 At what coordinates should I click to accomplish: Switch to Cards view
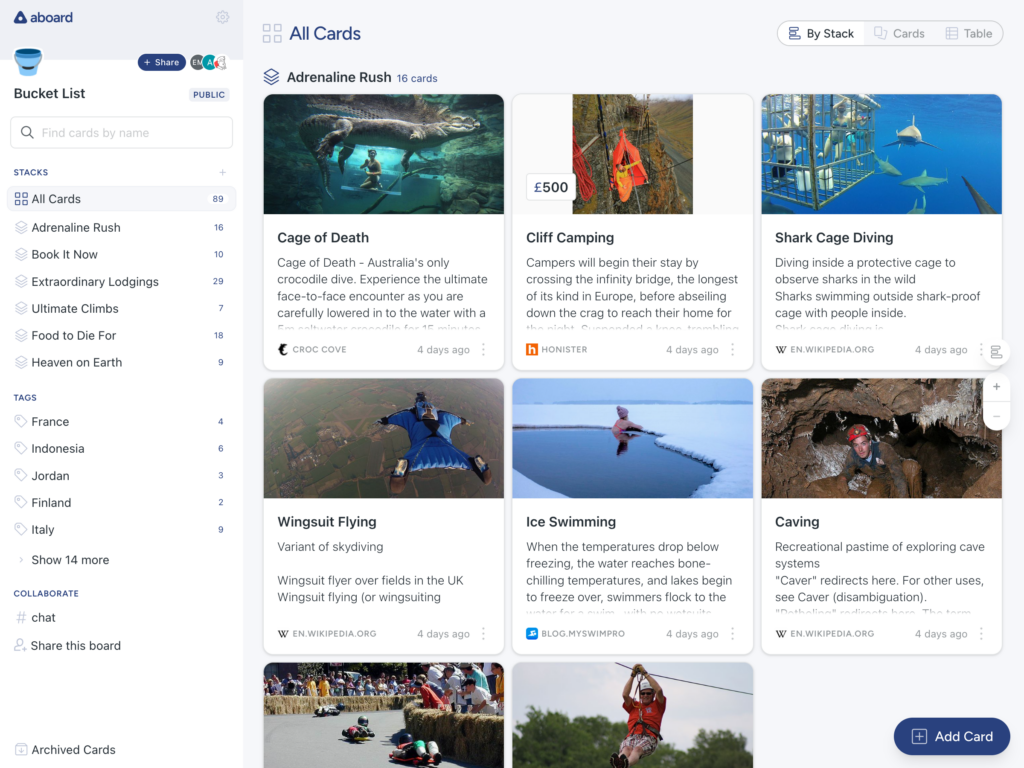899,33
